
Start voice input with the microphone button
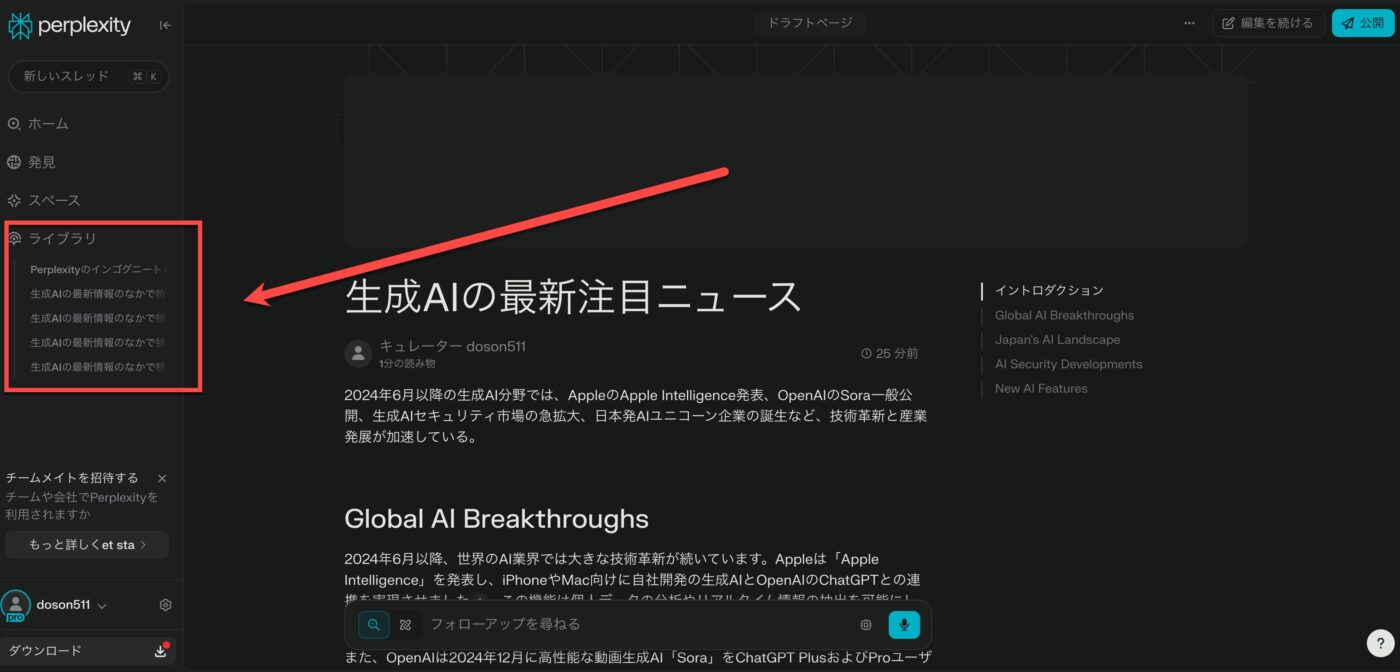point(904,625)
